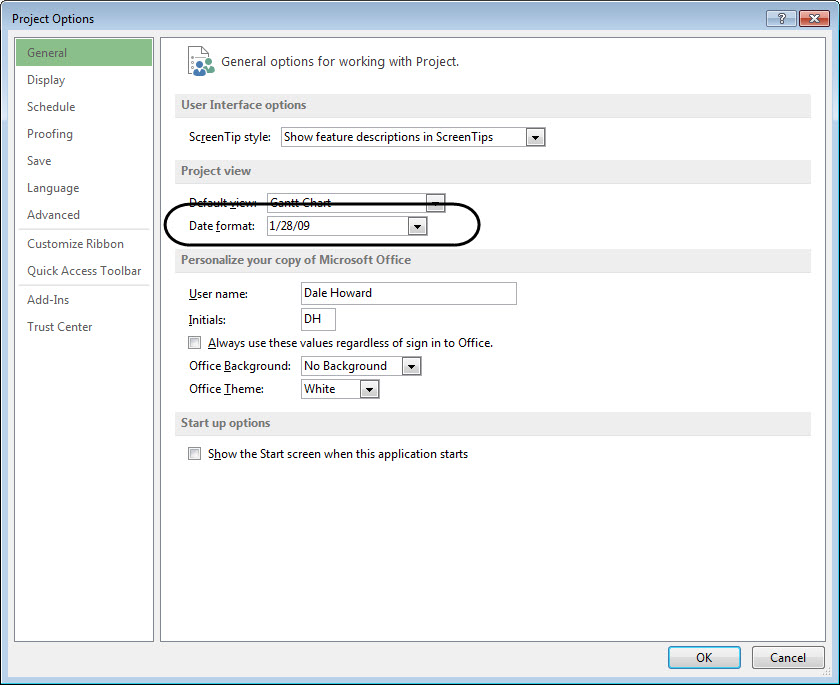This screenshot has height=685, width=840.
Task: Toggle Show the Start screen checkbox
Action: pos(194,454)
